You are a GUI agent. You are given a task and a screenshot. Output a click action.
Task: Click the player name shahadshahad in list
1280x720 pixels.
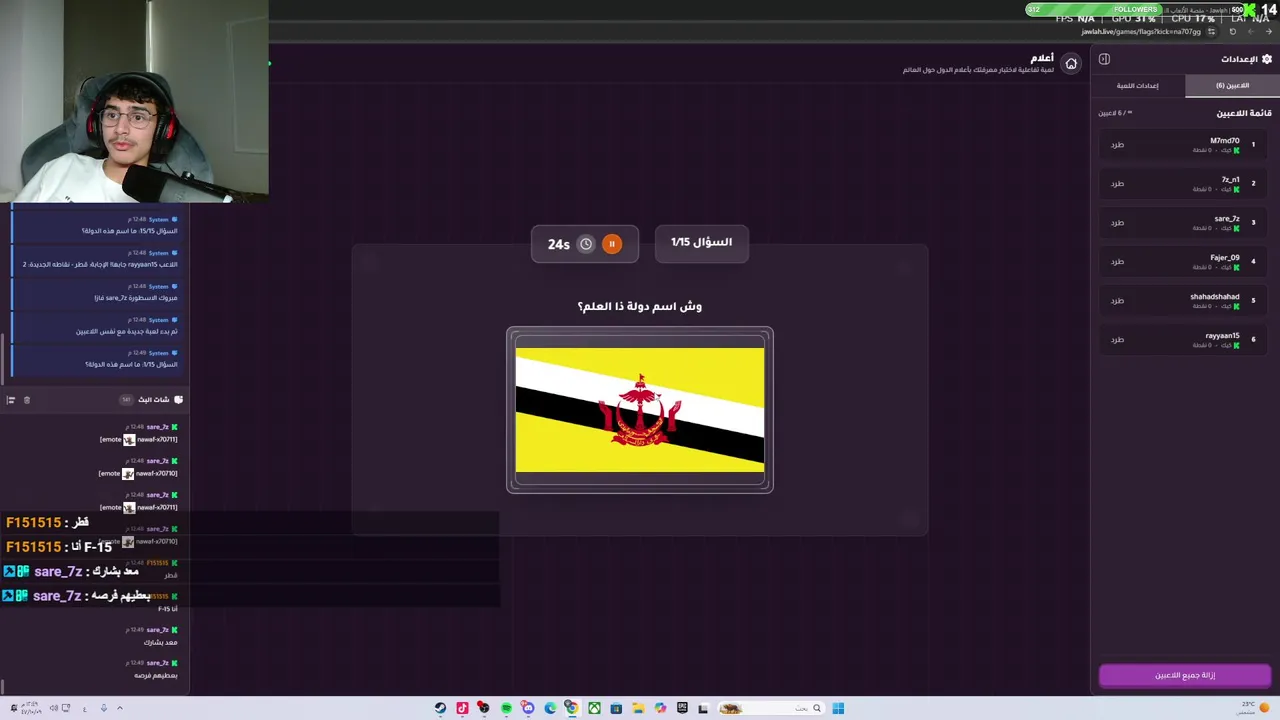point(1214,297)
